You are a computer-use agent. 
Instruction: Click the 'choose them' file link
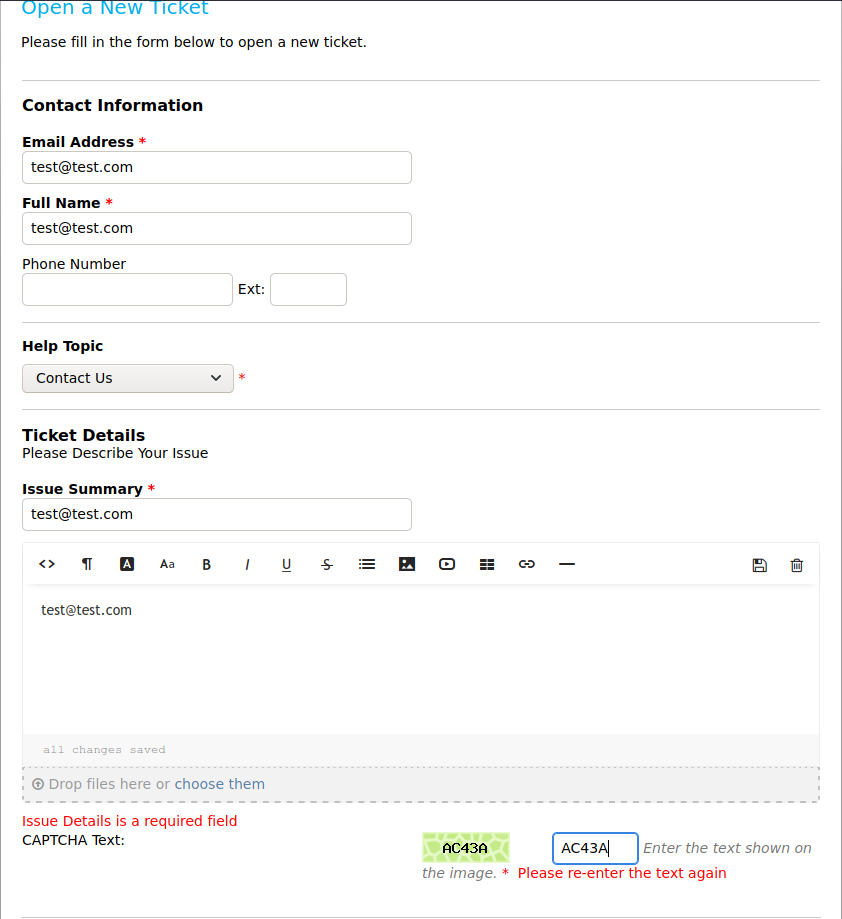pos(220,784)
